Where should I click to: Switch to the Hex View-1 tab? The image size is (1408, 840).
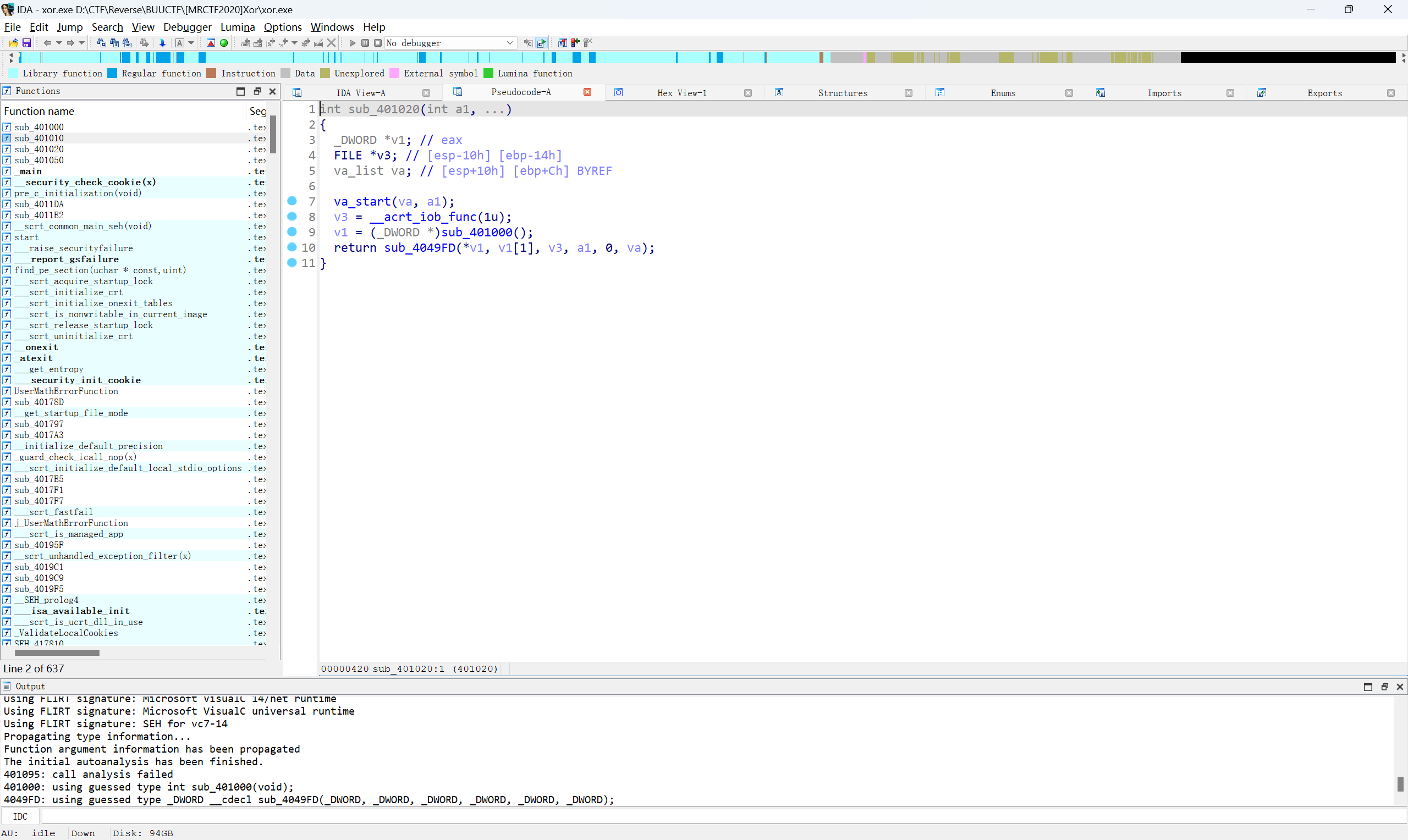tap(681, 93)
